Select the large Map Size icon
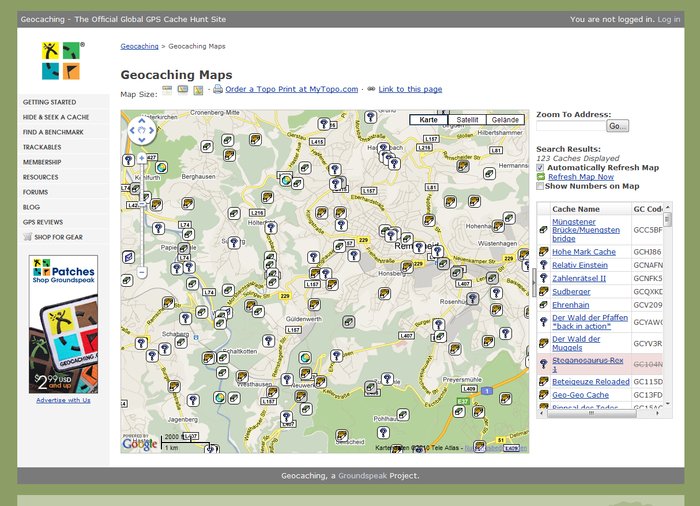The height and width of the screenshot is (506, 700). click(198, 90)
